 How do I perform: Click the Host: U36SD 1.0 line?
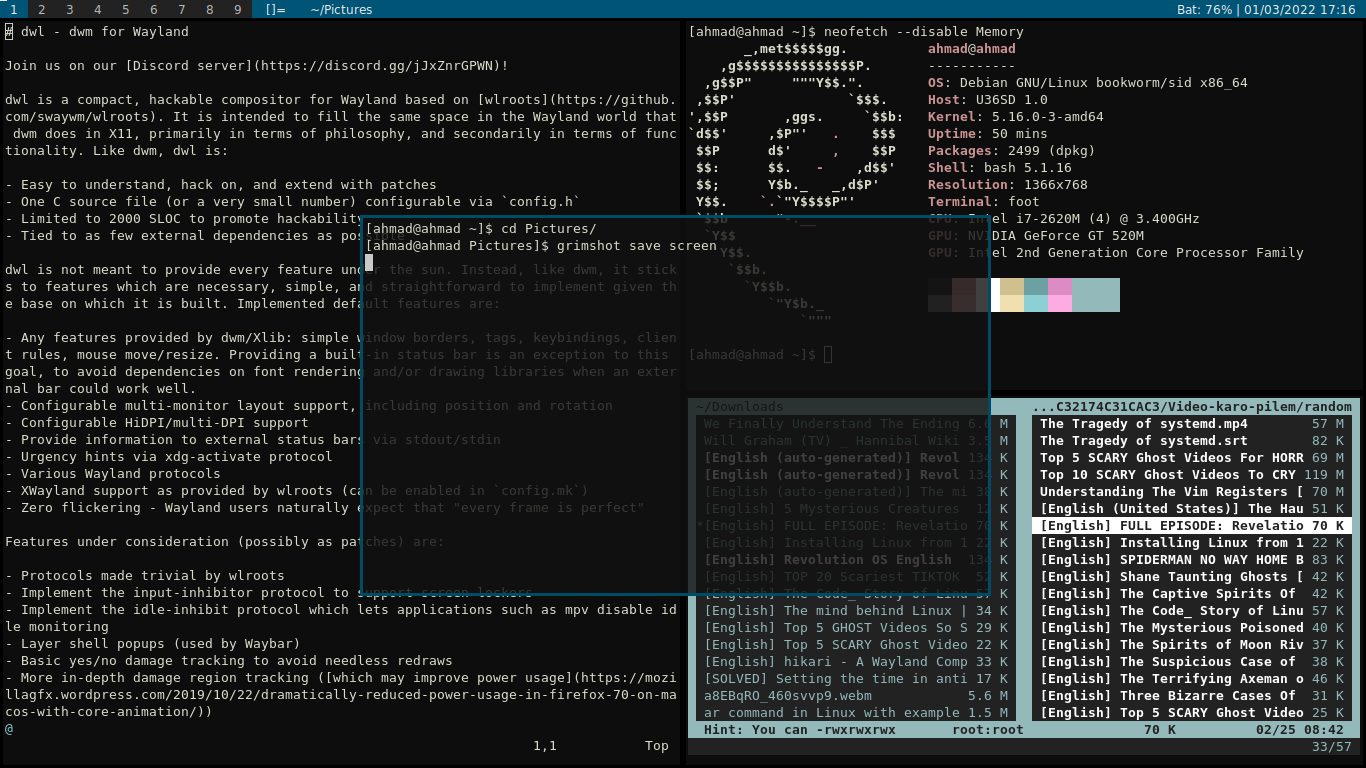(988, 100)
